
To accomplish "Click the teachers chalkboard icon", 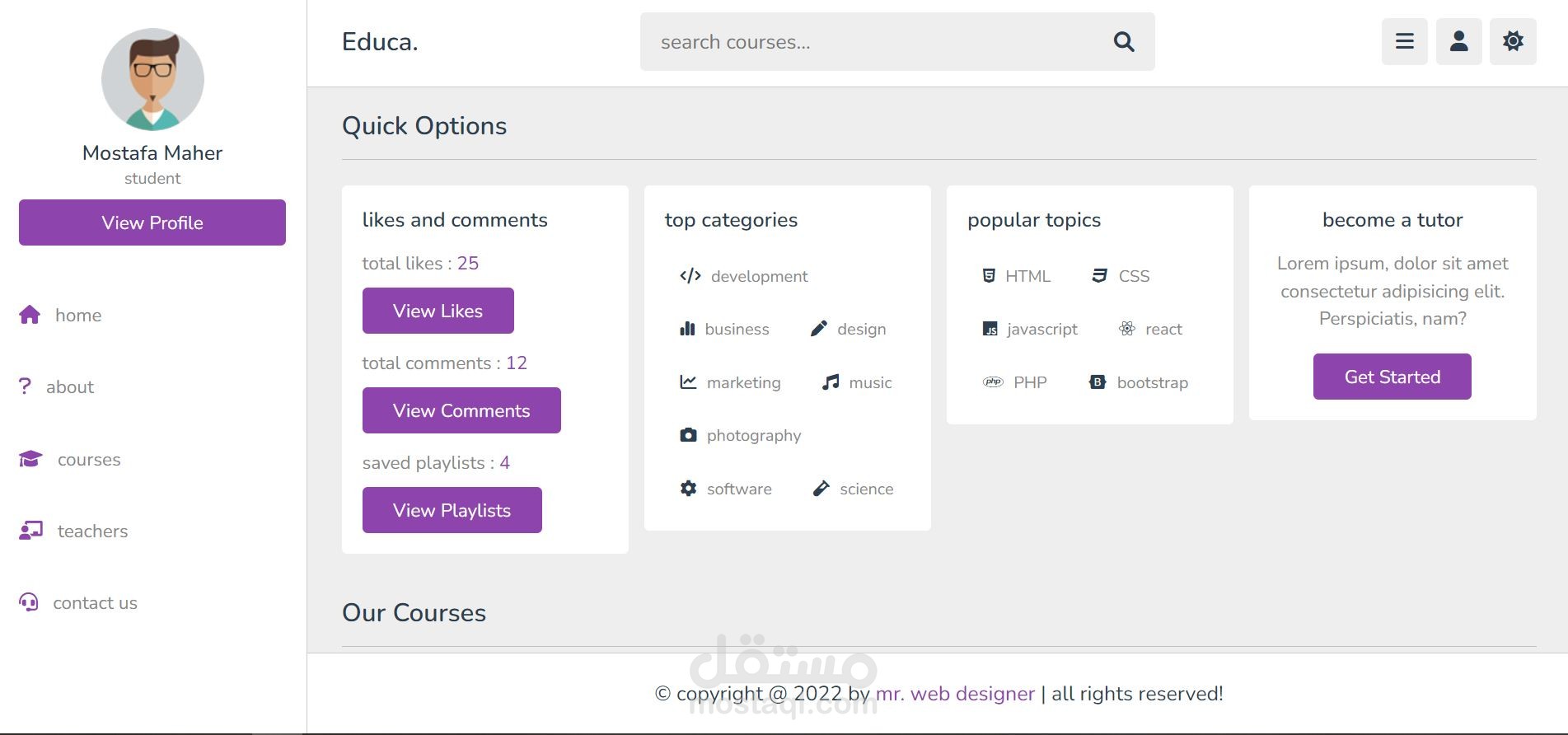I will [30, 531].
